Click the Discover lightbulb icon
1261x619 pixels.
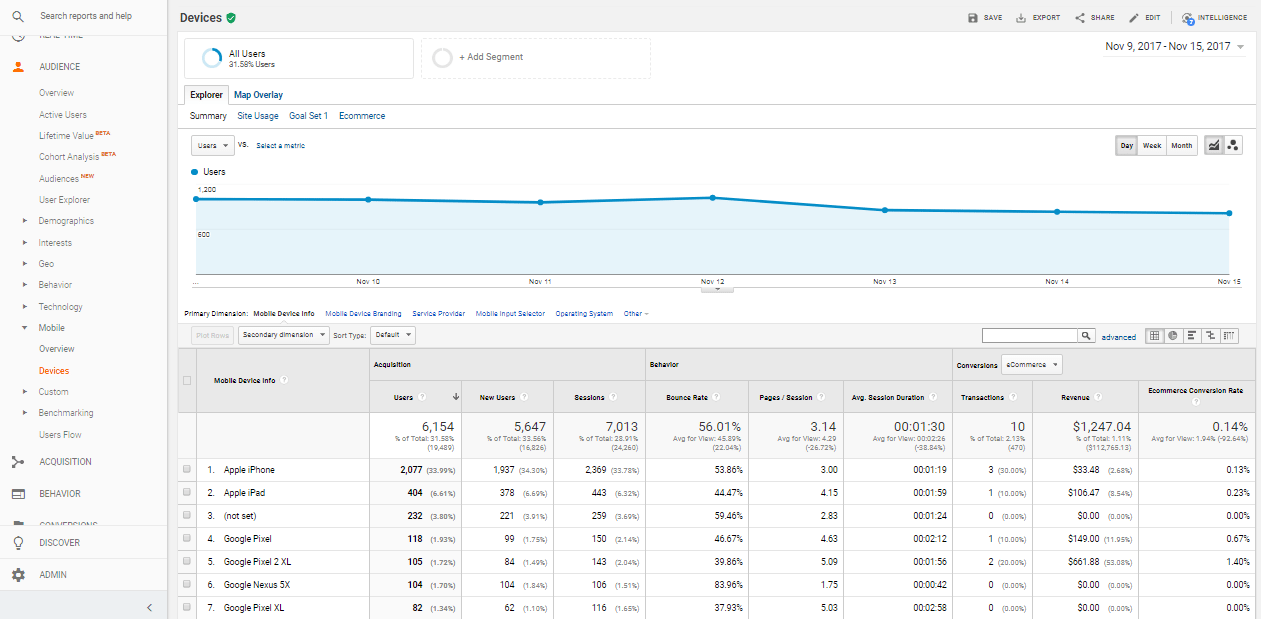(18, 543)
